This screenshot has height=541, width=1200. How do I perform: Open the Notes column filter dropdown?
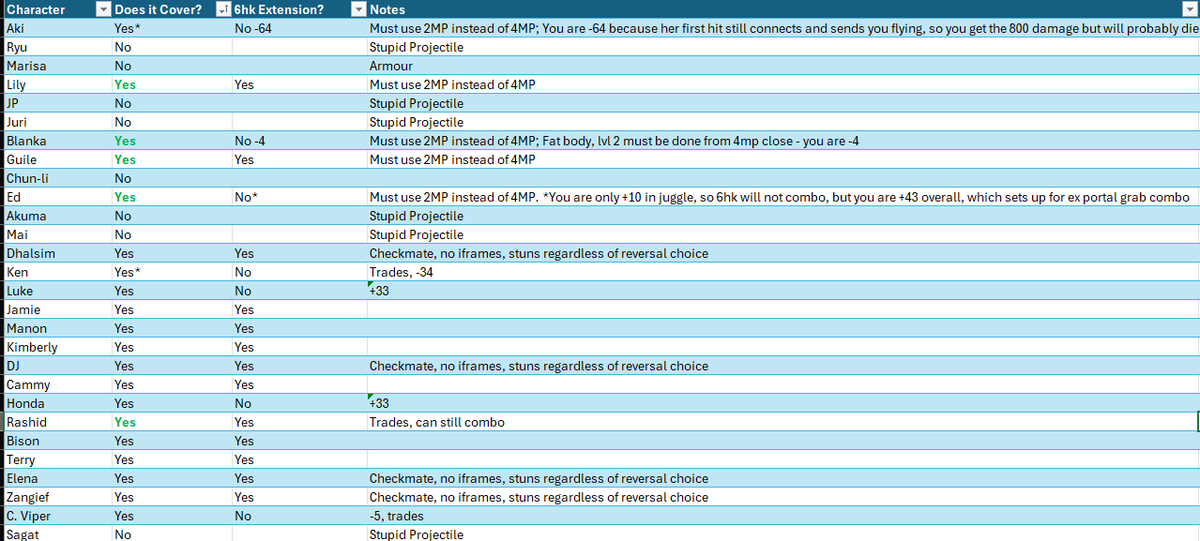pos(1191,9)
